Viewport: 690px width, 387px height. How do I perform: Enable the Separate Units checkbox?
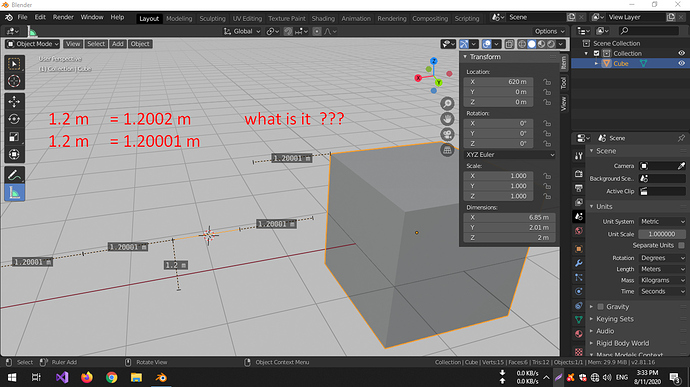(x=681, y=245)
